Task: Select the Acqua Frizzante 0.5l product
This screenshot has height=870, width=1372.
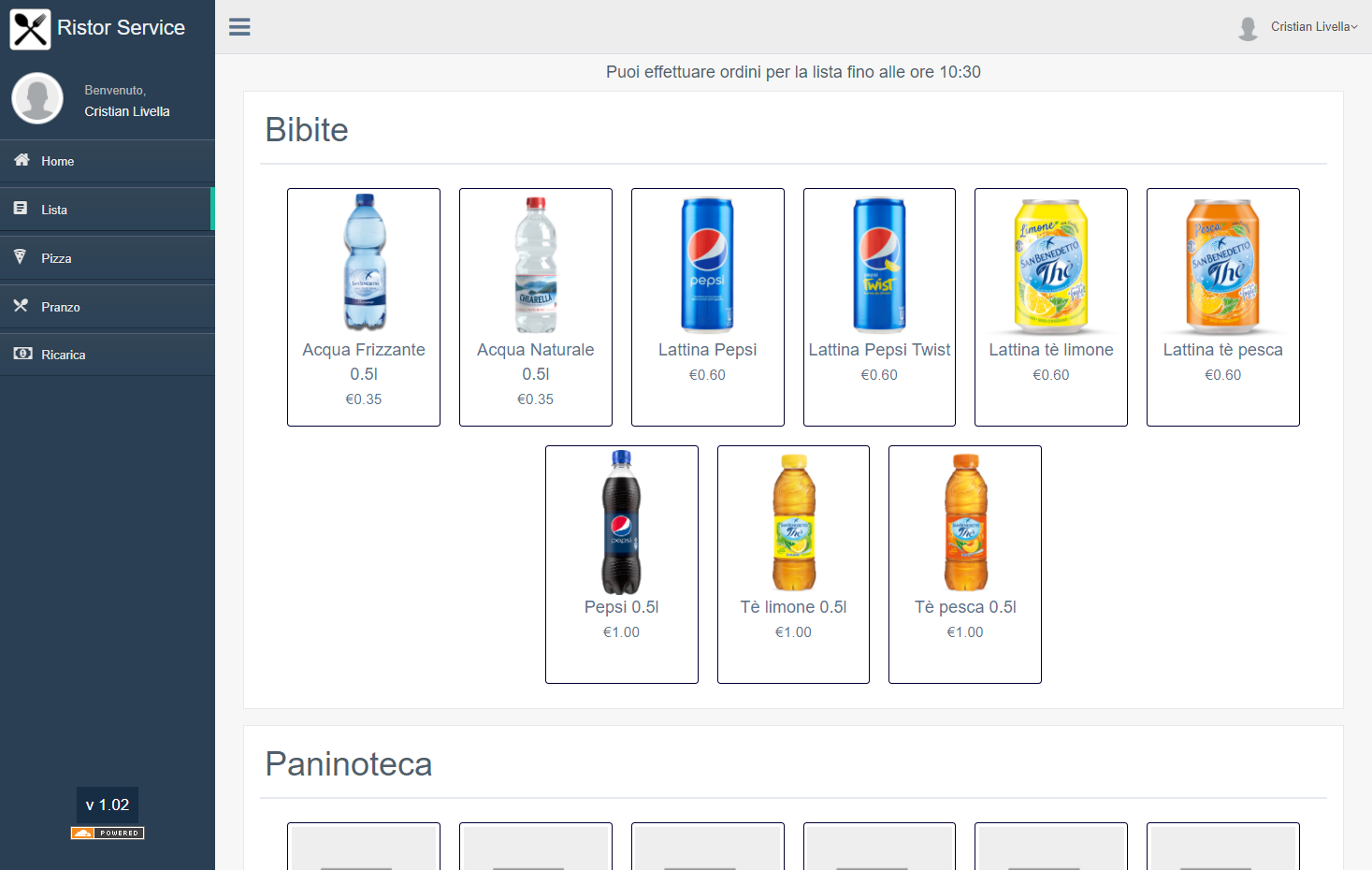Action: click(x=364, y=306)
